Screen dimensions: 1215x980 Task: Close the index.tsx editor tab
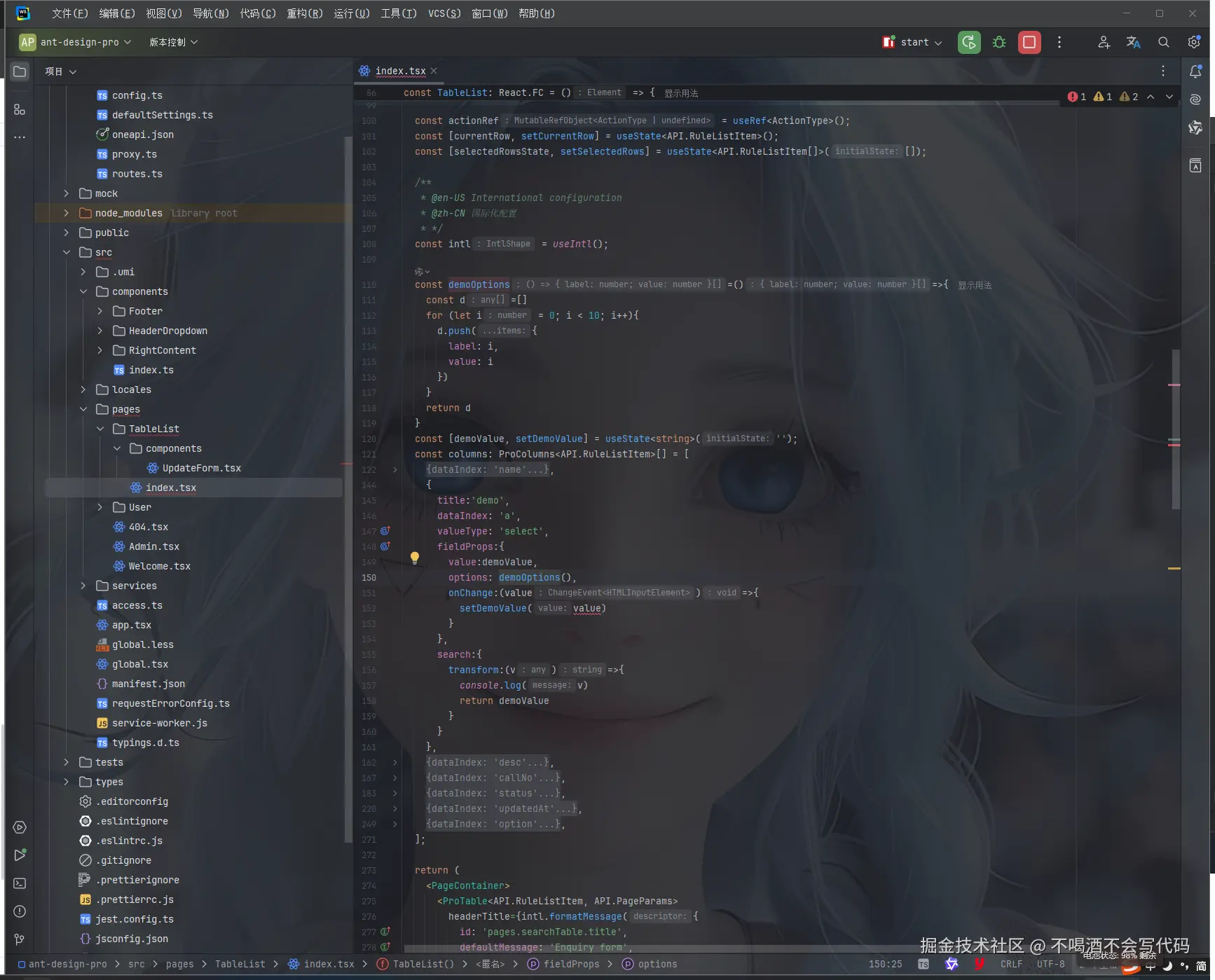434,71
